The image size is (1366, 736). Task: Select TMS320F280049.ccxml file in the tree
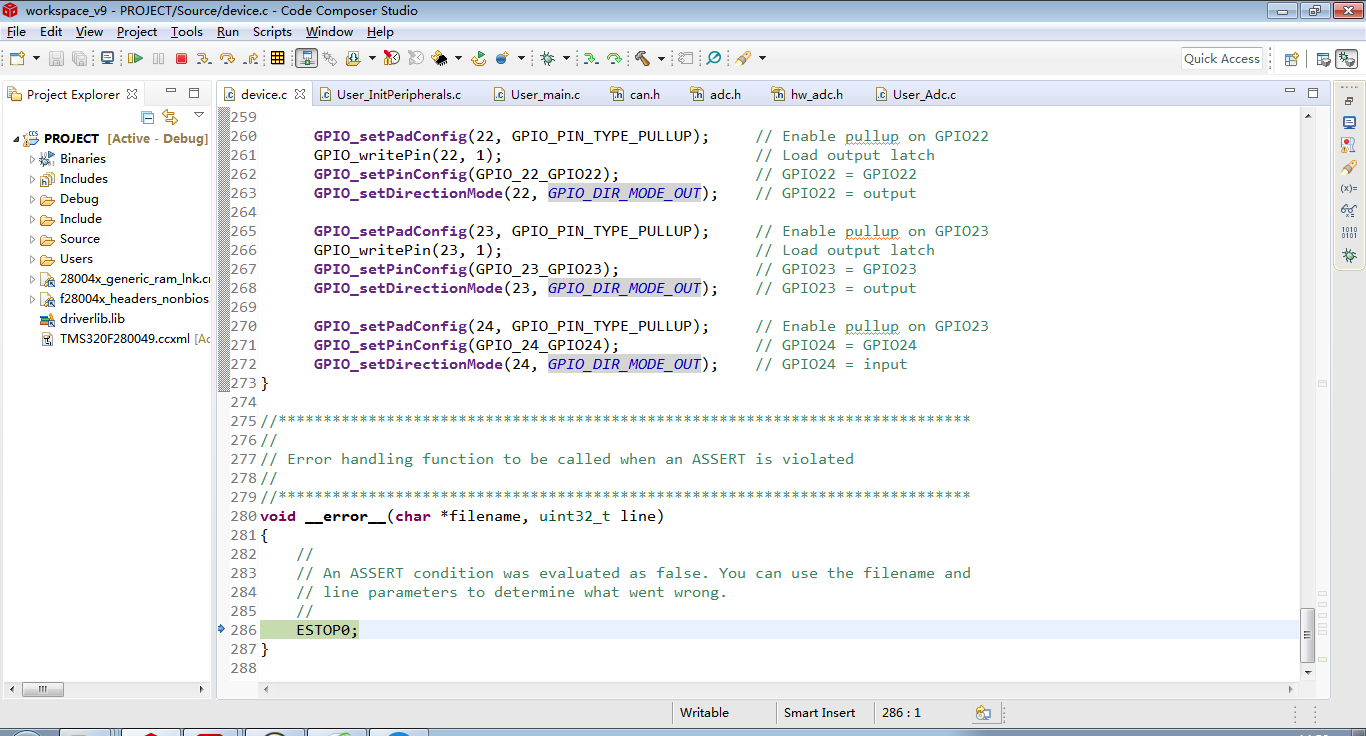point(124,339)
